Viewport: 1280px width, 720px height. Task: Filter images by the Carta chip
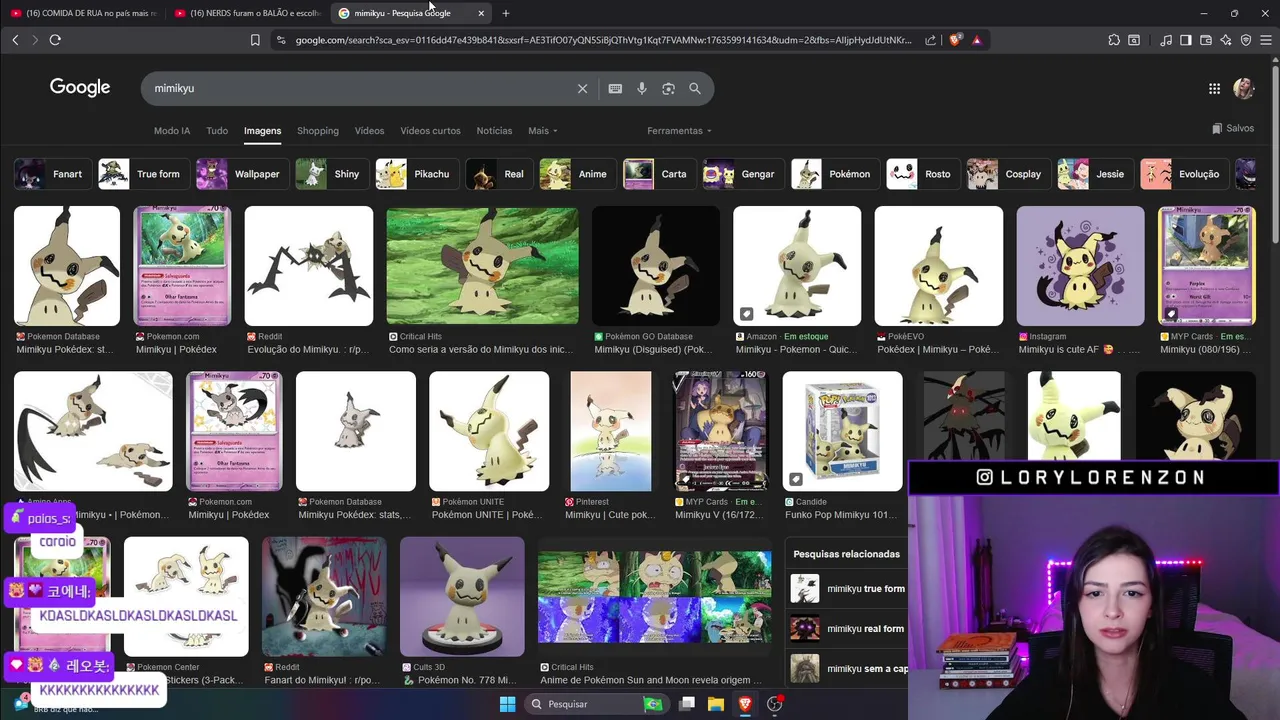658,174
